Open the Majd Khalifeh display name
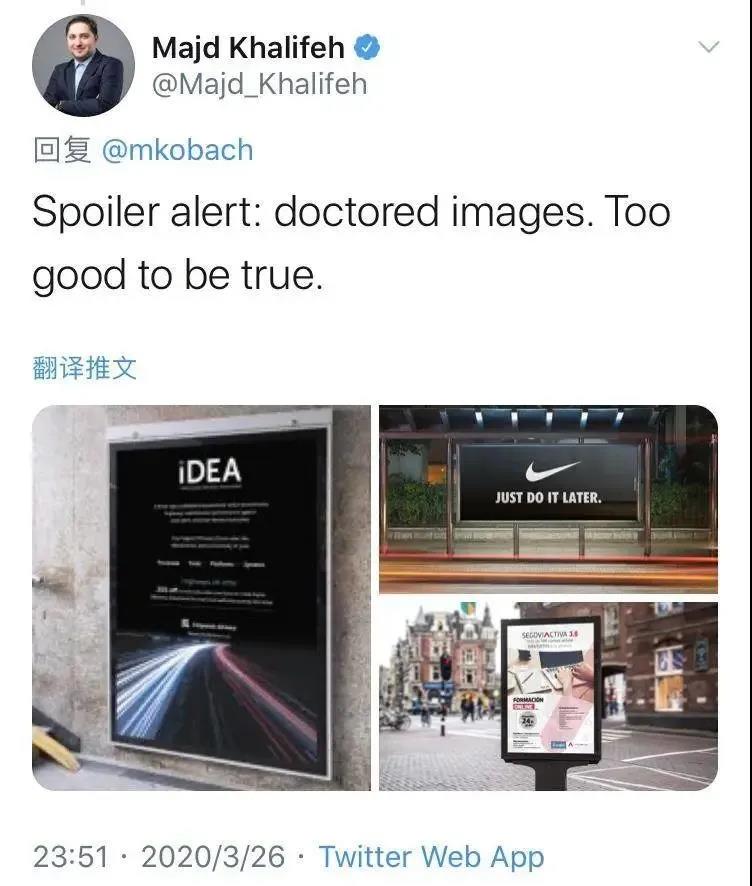Viewport: 752px width, 886px height. click(248, 47)
